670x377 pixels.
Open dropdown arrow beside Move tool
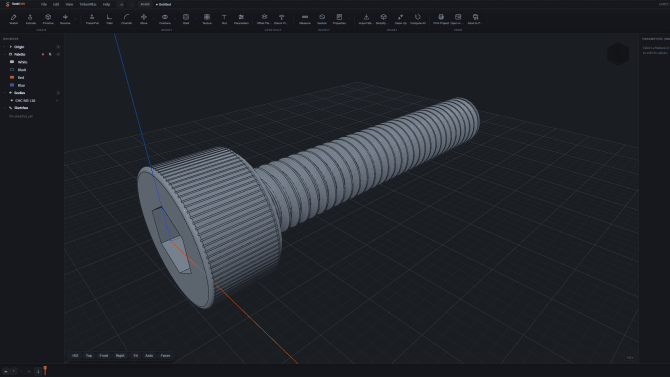tap(153, 19)
